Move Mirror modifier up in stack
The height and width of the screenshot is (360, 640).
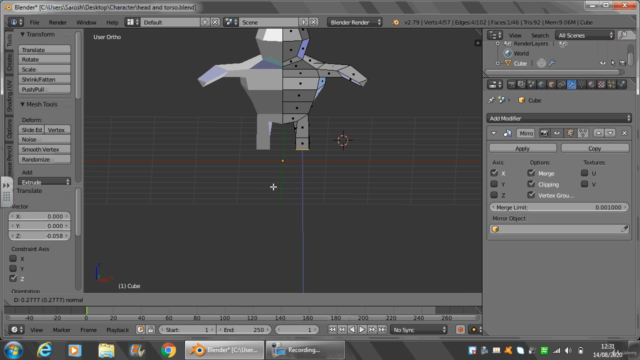point(598,133)
